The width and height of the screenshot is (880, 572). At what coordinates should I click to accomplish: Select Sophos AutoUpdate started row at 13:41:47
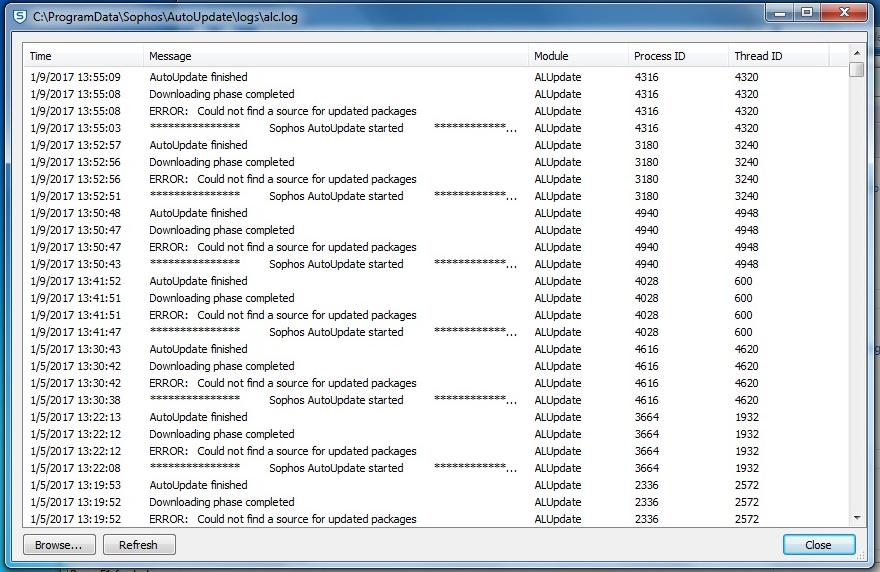[x=436, y=332]
